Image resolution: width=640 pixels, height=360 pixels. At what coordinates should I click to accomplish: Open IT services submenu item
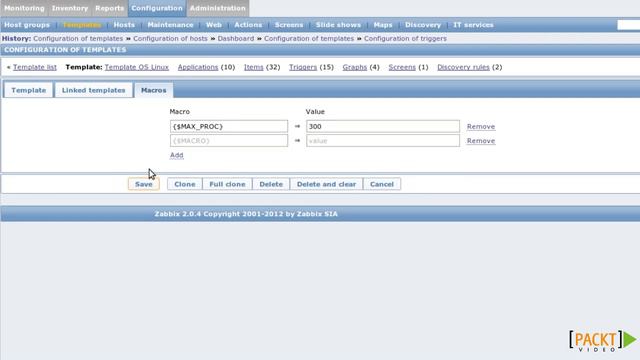click(473, 25)
